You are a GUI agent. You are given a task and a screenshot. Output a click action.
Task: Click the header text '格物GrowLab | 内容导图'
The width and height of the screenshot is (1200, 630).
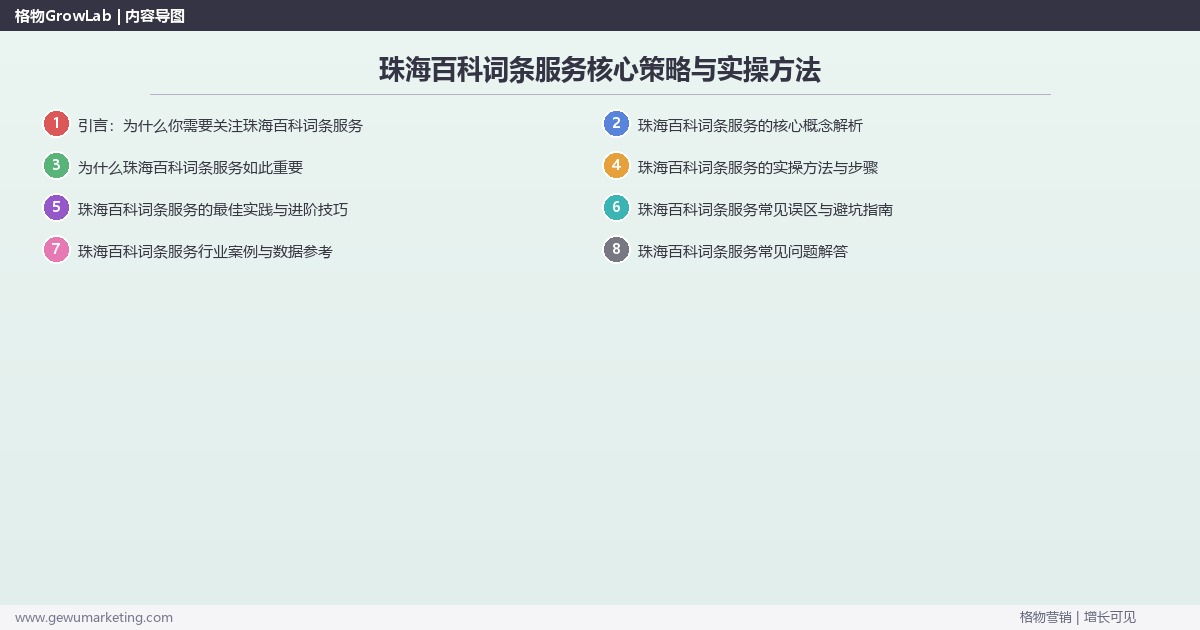(x=100, y=16)
